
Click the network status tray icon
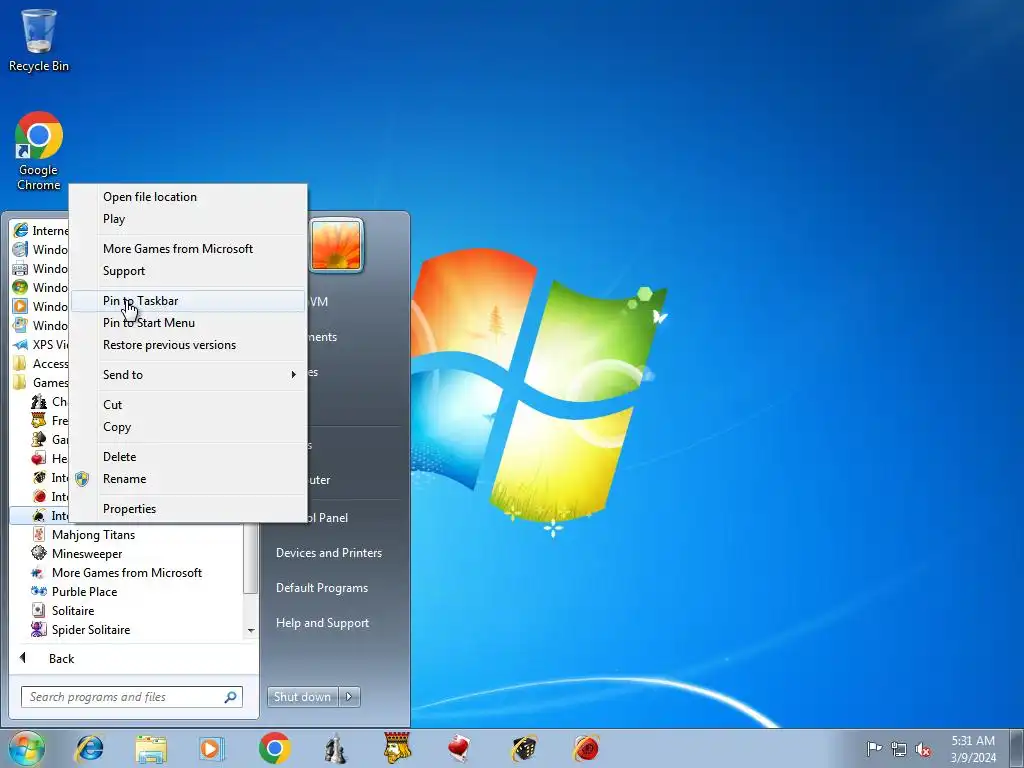click(x=899, y=749)
